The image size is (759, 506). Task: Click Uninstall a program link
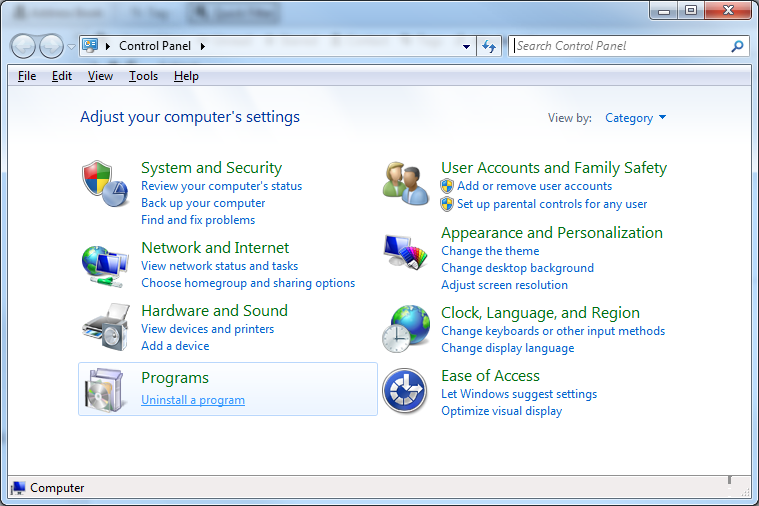[193, 400]
